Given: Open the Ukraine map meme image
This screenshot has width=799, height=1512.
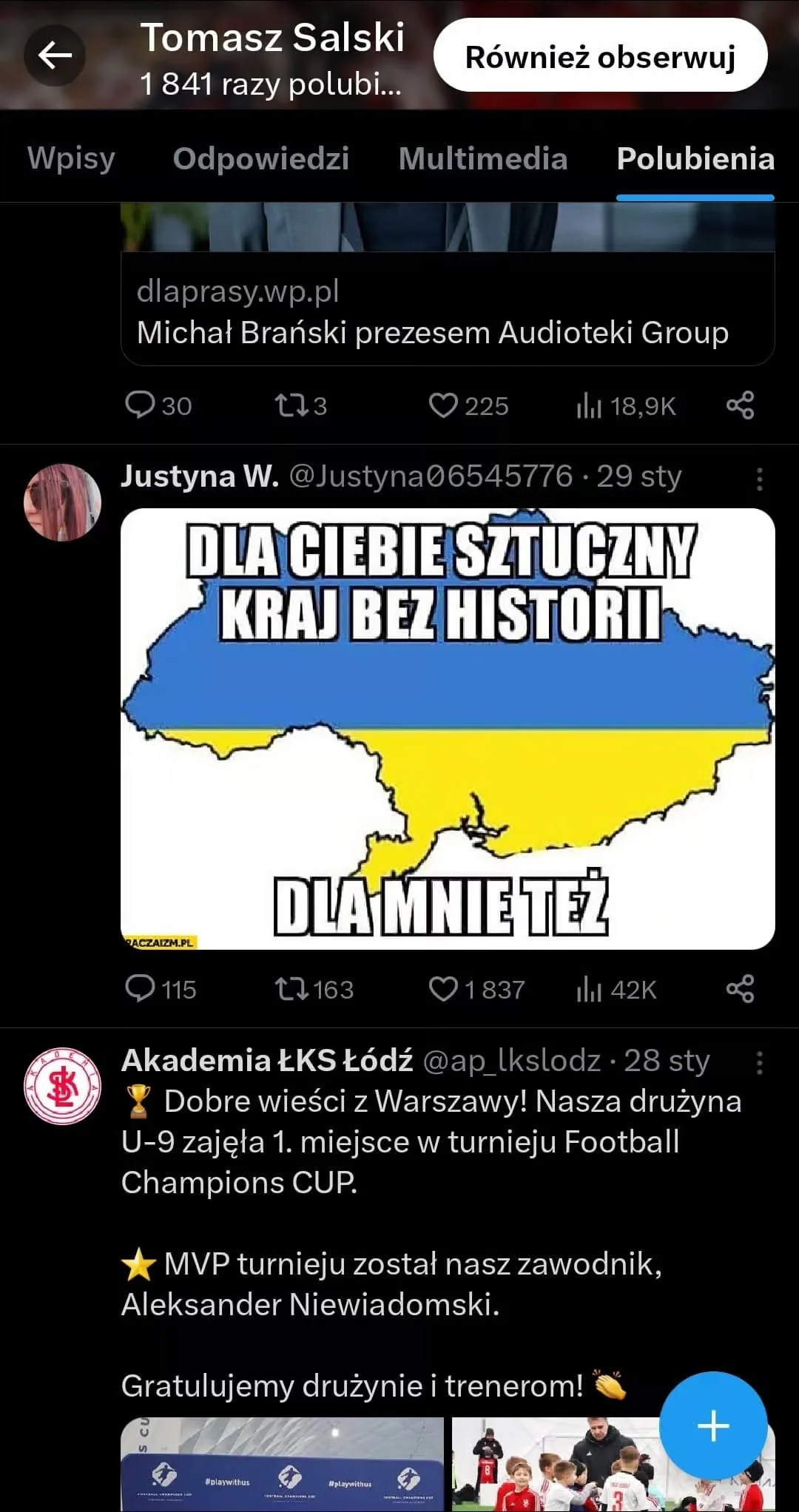Looking at the screenshot, I should click(x=448, y=729).
